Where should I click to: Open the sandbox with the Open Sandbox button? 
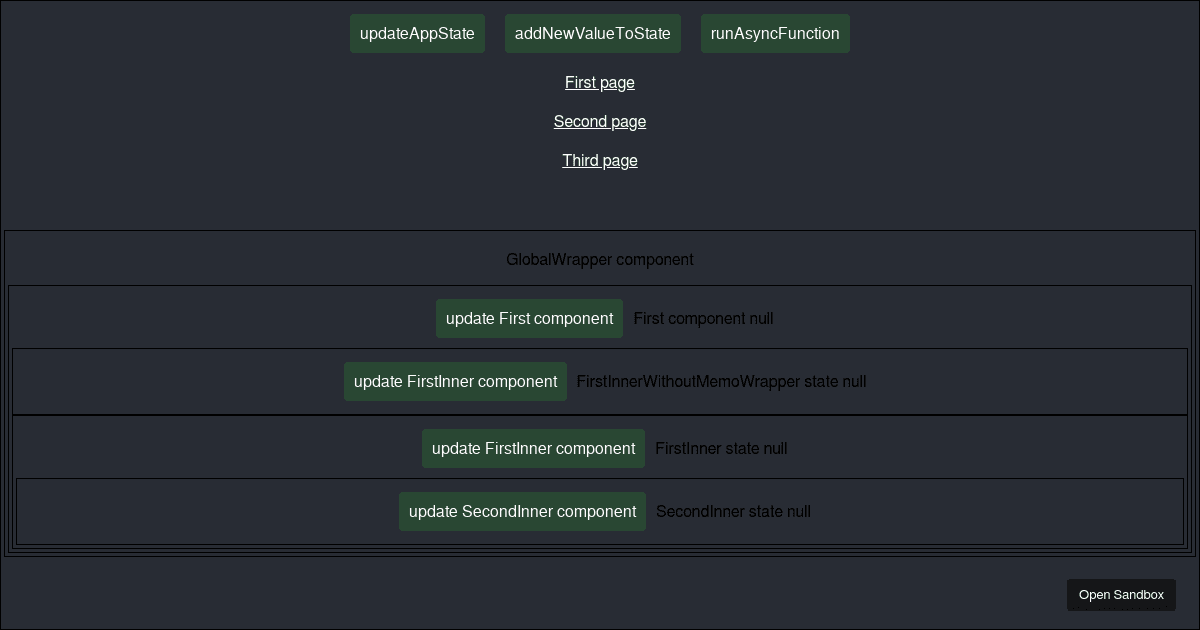(1121, 594)
